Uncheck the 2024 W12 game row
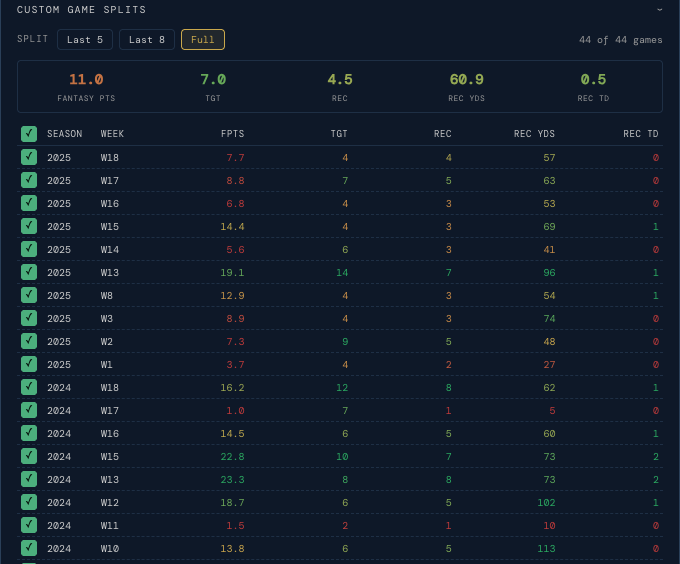 point(29,502)
